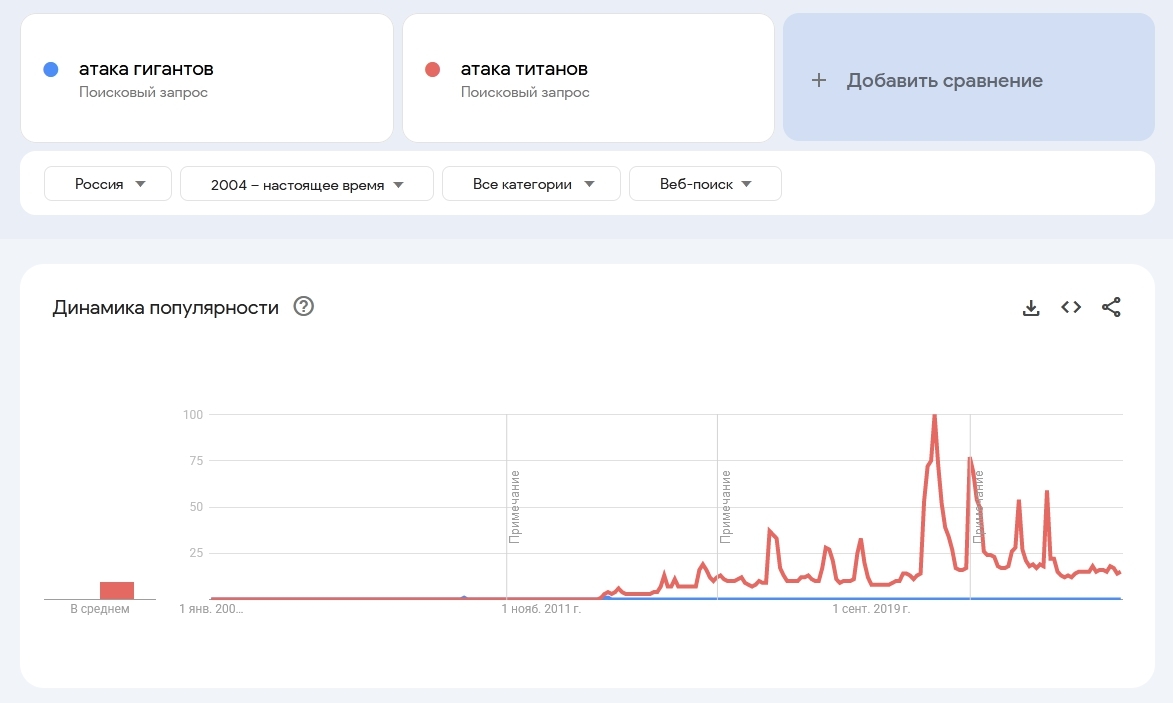Click the Динамика популярности heading

coord(165,308)
